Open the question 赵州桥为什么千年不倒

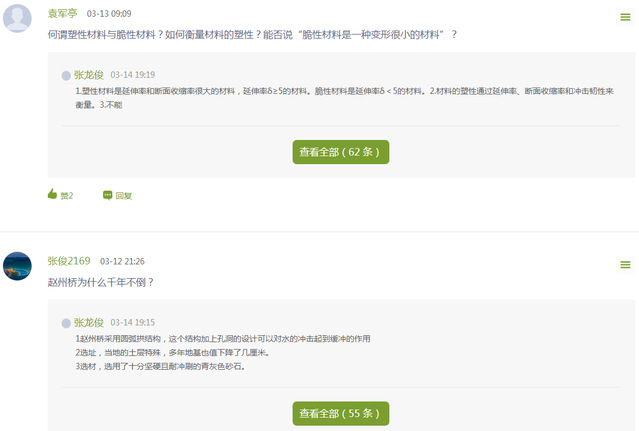point(101,282)
